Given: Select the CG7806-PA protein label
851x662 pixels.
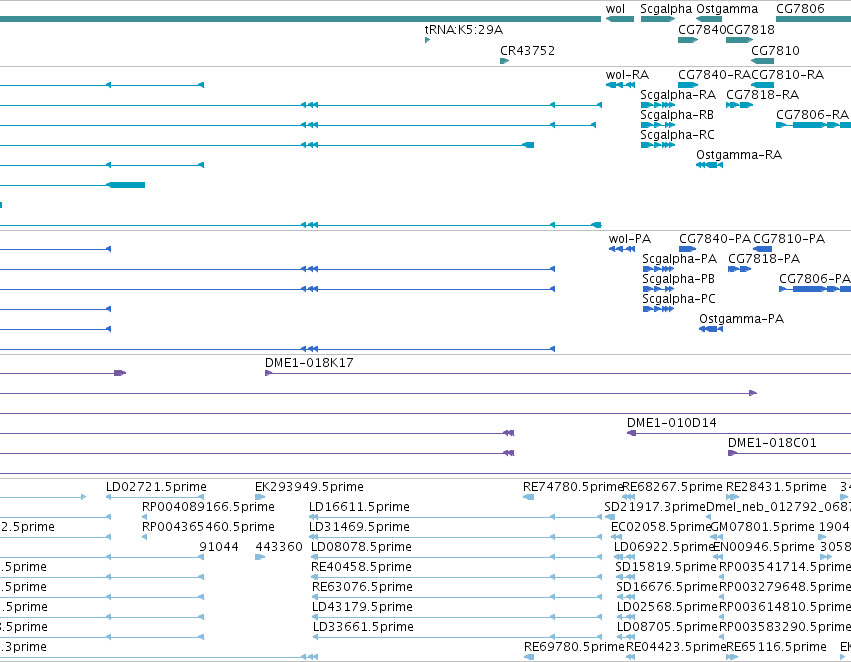Looking at the screenshot, I should click(815, 279).
